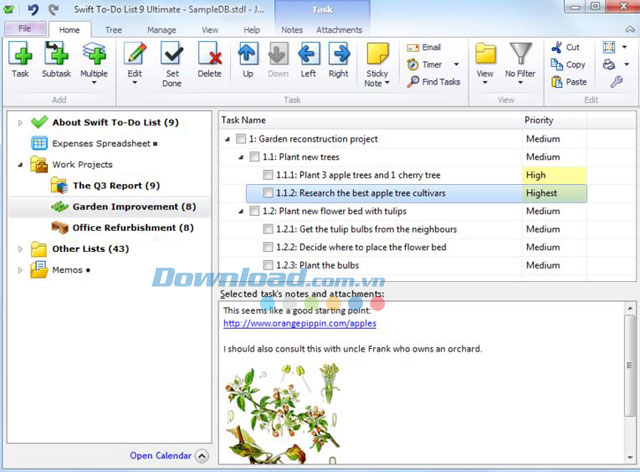
Task: Open the View ribbon tab
Action: coord(210,30)
